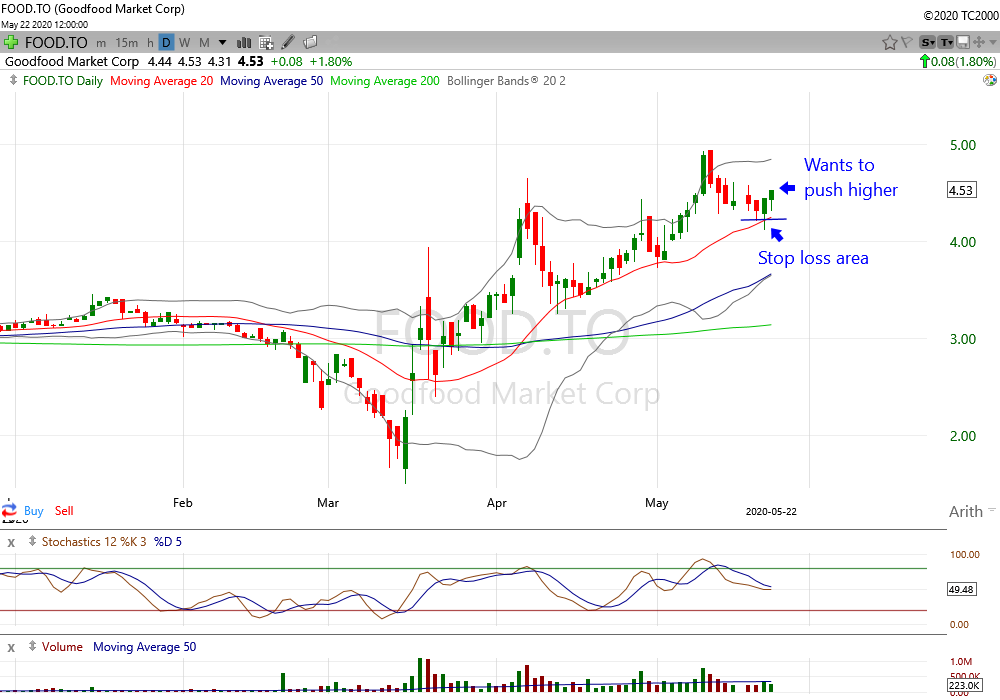The width and height of the screenshot is (1000, 700).
Task: Click the +1.80% percent change value
Action: click(330, 62)
